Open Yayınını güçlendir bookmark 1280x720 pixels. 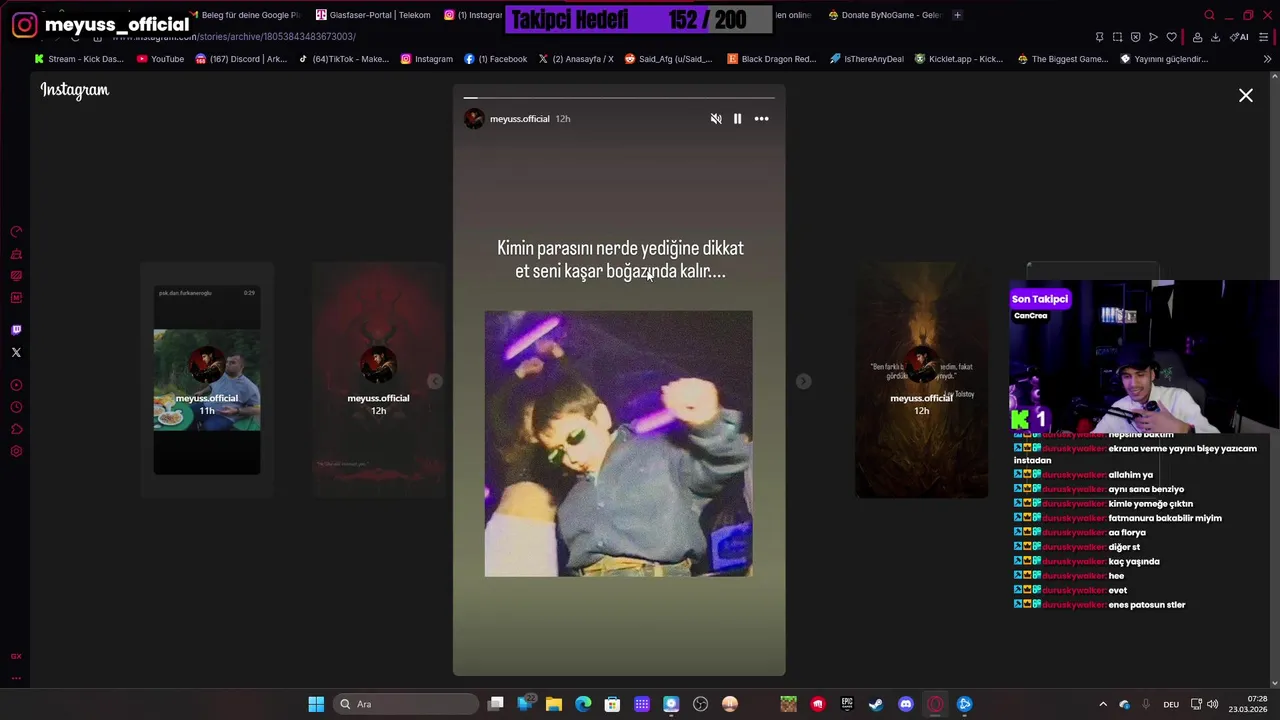[1164, 59]
